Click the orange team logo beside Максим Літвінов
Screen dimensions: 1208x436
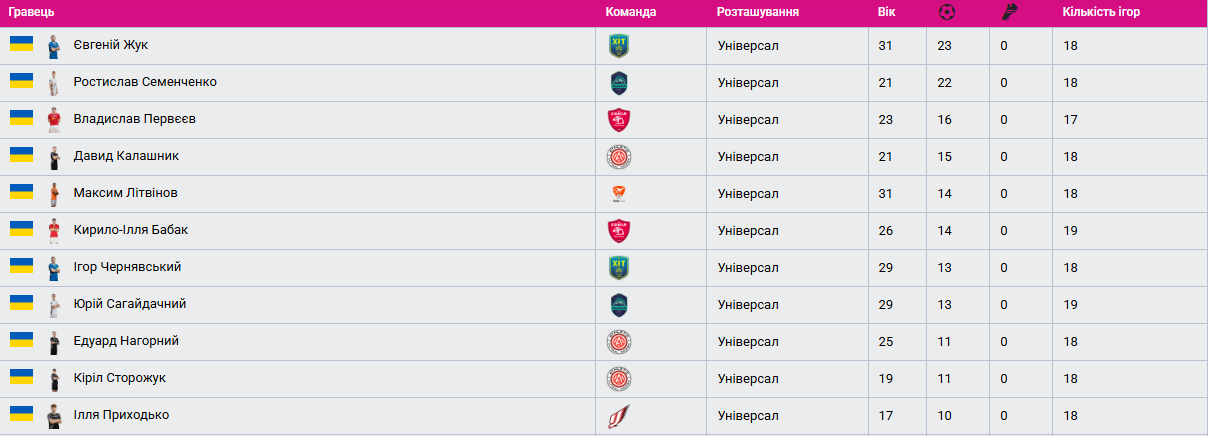[x=619, y=194]
